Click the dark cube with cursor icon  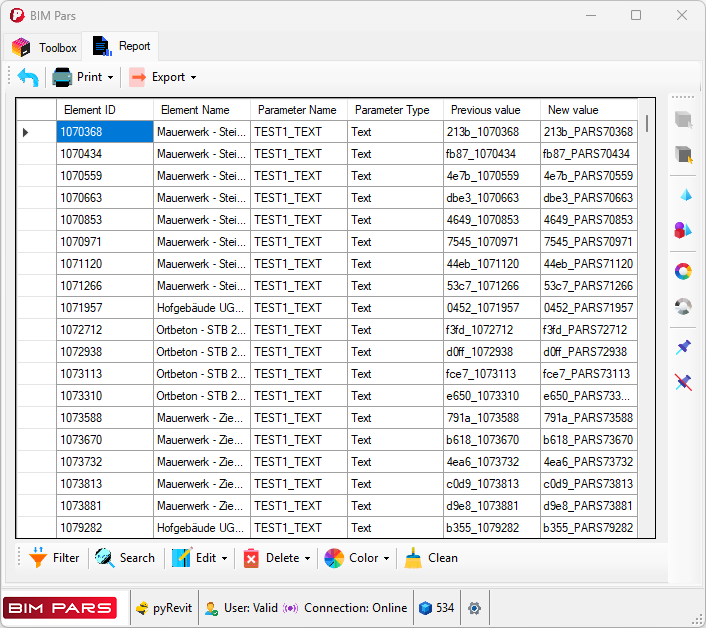(x=684, y=154)
